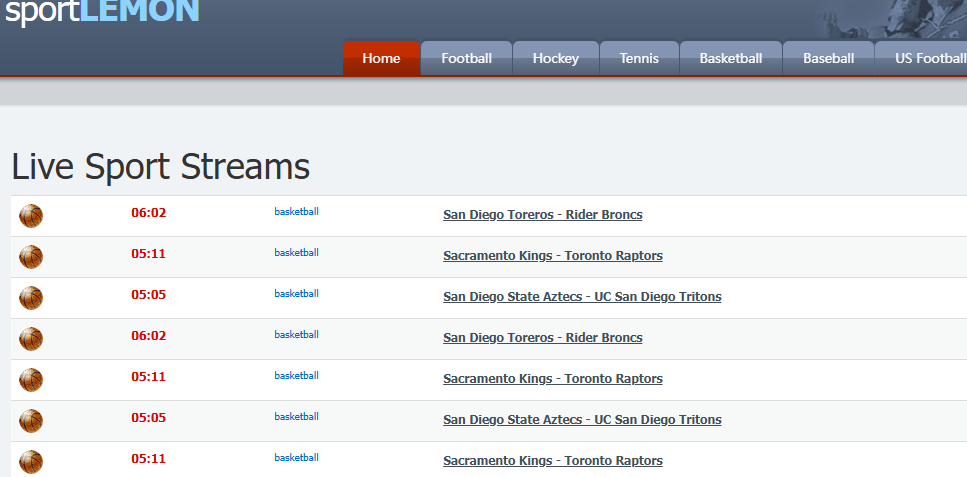Open the US Football tab
967x477 pixels.
tap(928, 59)
